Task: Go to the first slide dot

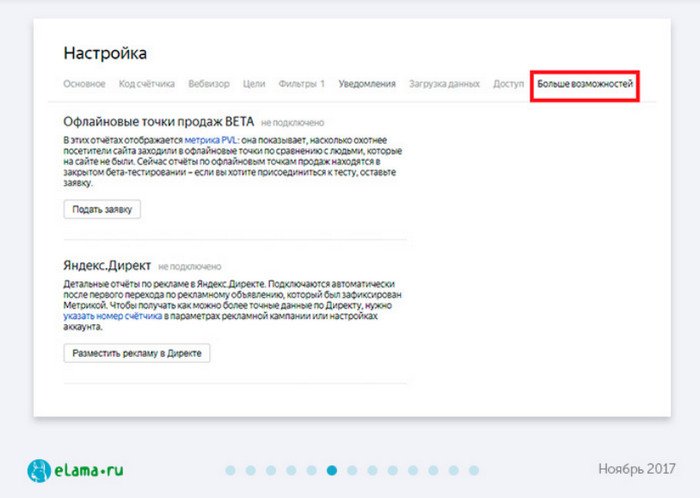Action: click(x=230, y=470)
